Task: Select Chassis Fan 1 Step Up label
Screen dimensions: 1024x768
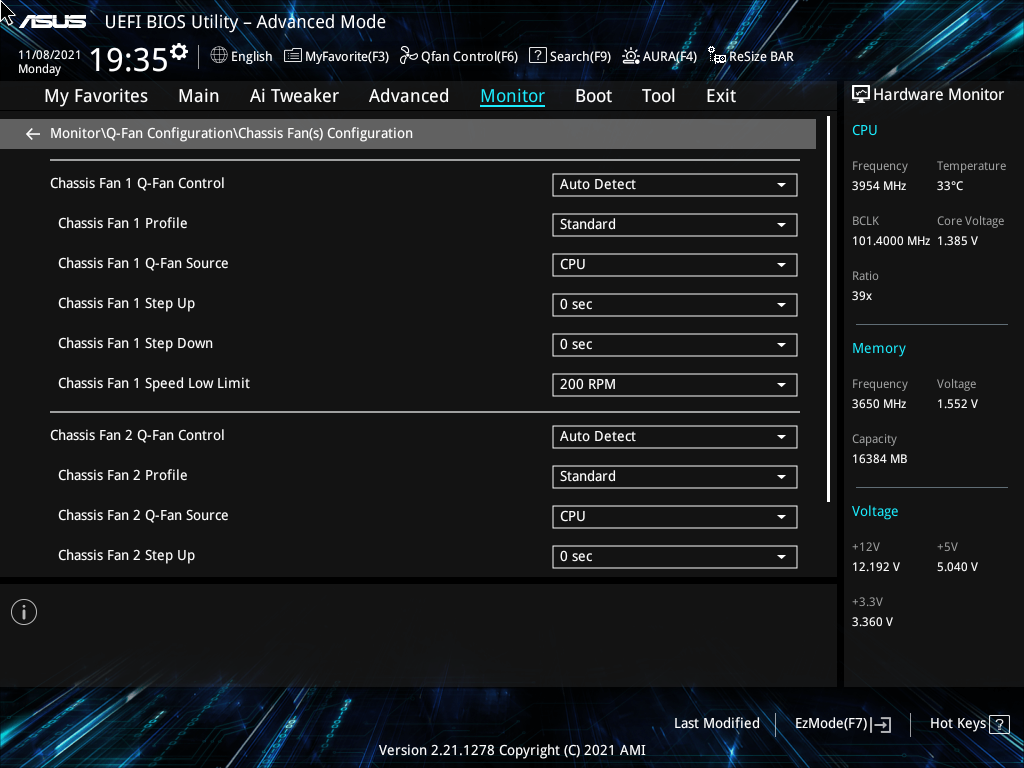Action: pos(127,304)
